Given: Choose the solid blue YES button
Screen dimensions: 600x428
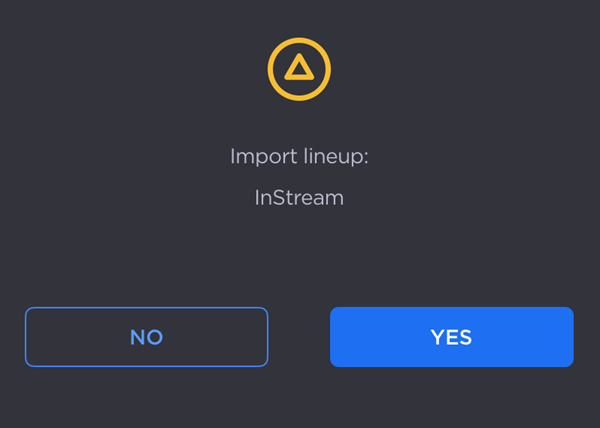Looking at the screenshot, I should pos(451,337).
